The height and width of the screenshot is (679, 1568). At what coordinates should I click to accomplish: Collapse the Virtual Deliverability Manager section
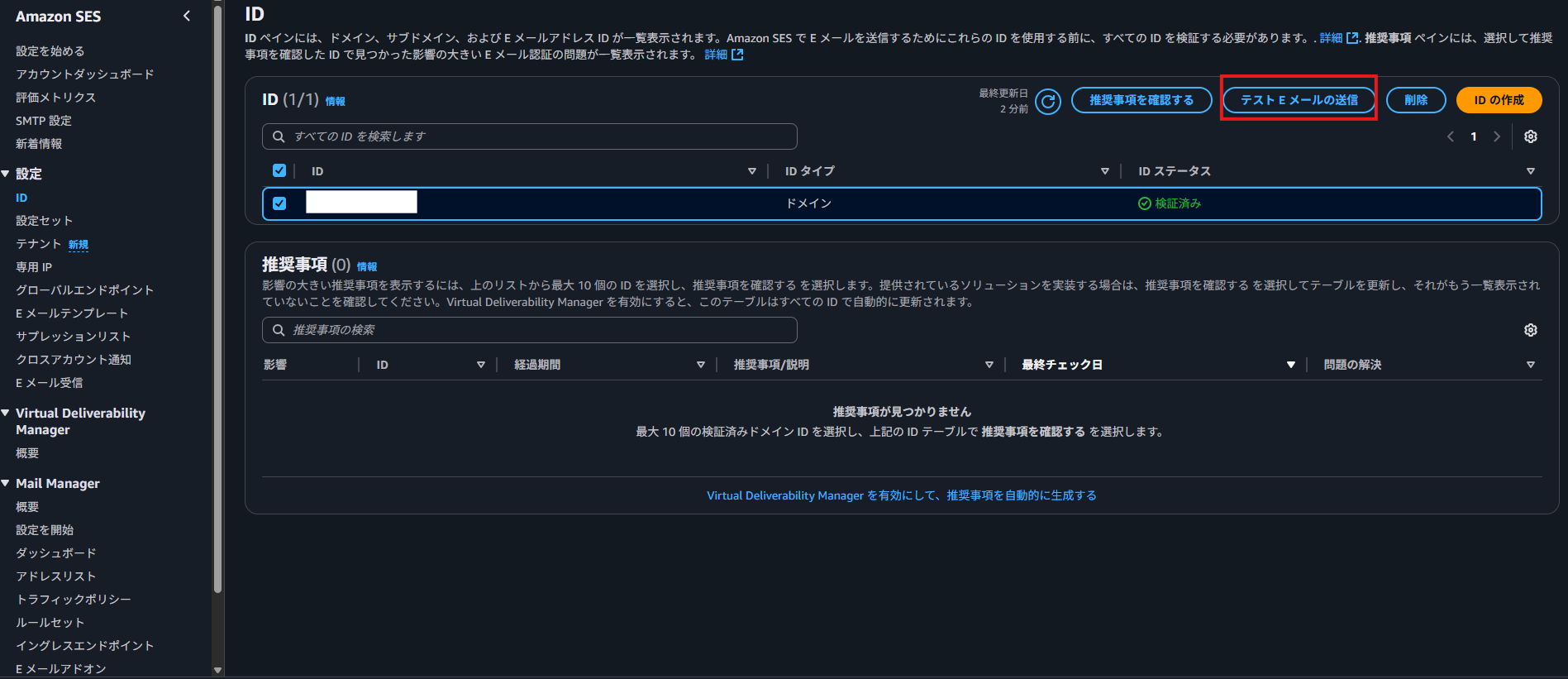coord(6,413)
